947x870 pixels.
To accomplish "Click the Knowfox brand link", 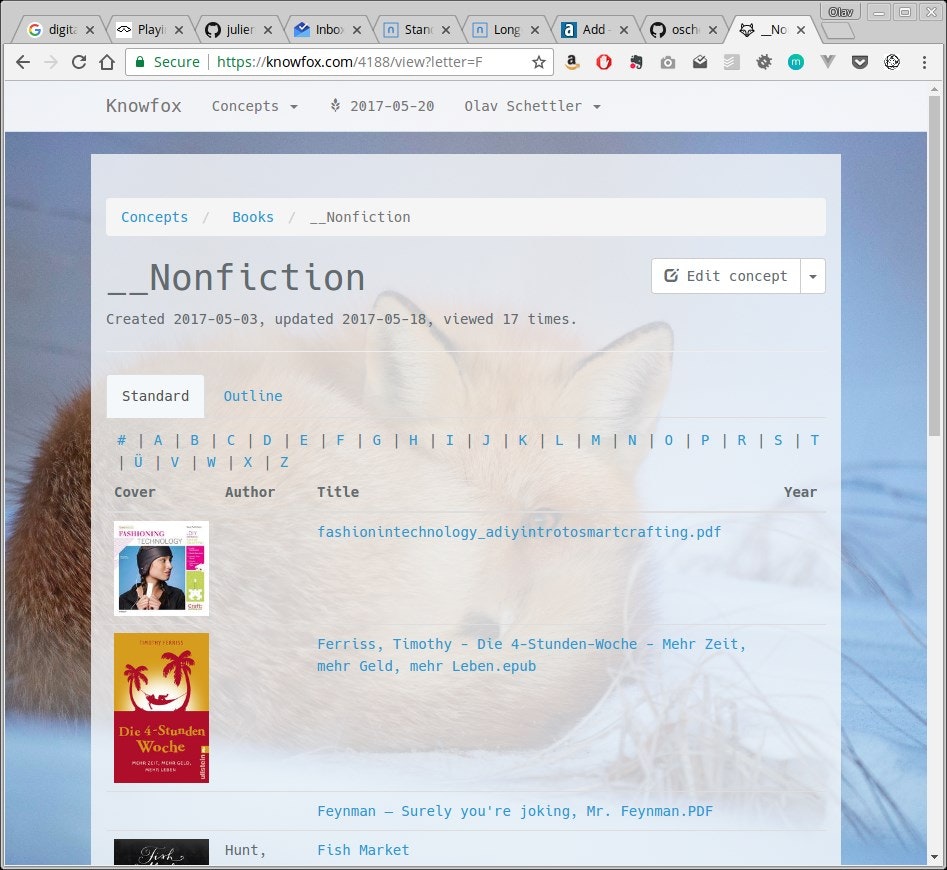I will [x=144, y=106].
